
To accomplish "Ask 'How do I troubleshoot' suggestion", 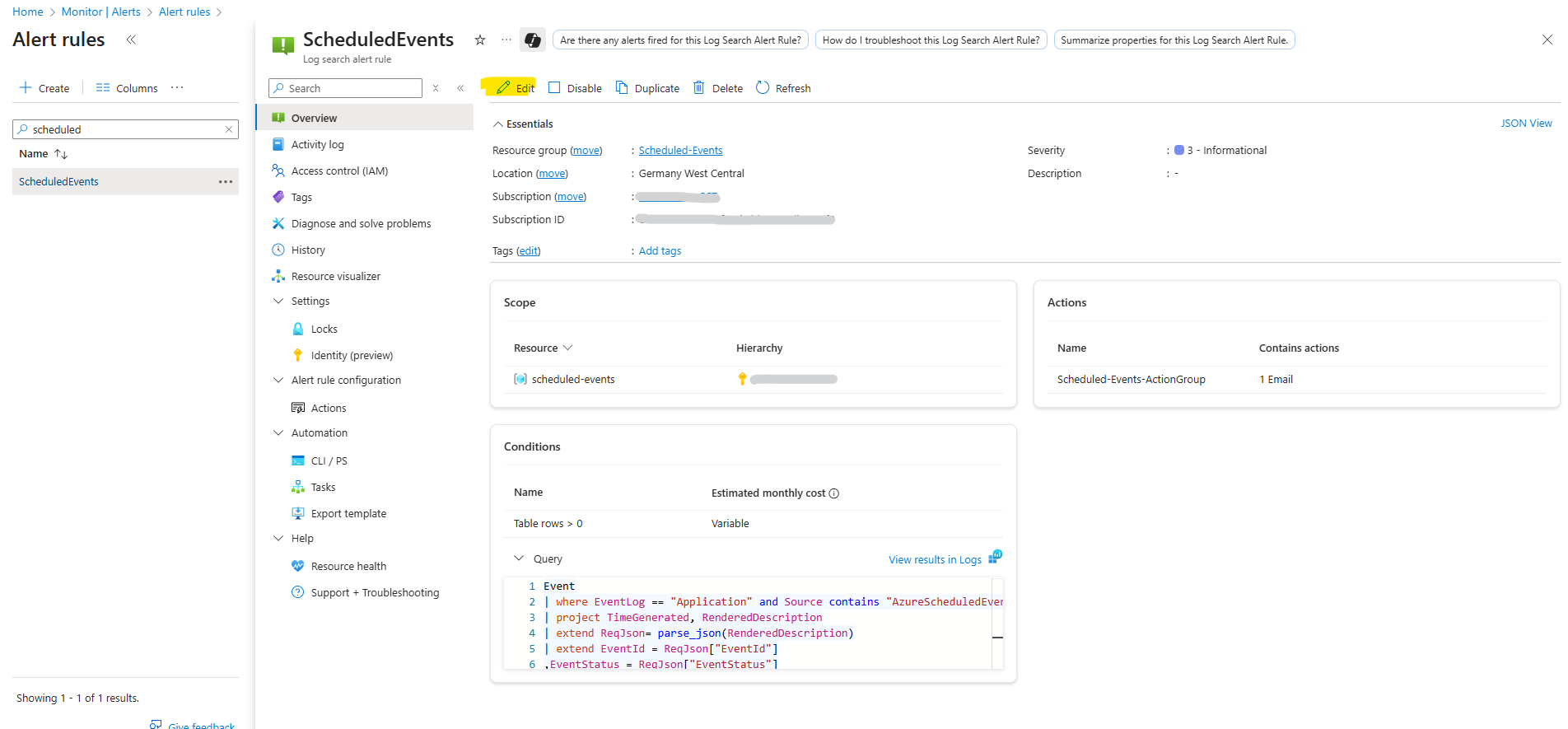I will click(931, 40).
